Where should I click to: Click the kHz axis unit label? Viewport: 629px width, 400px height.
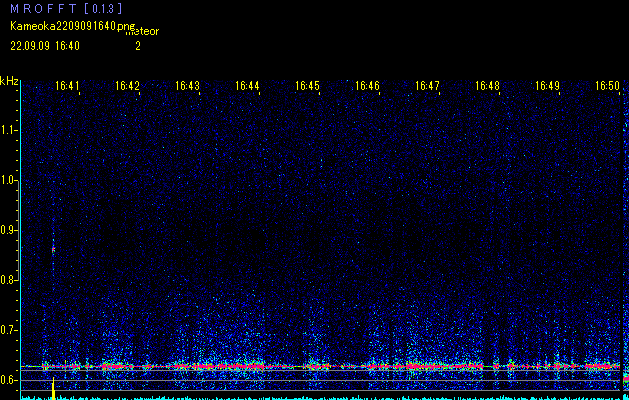(x=9, y=81)
